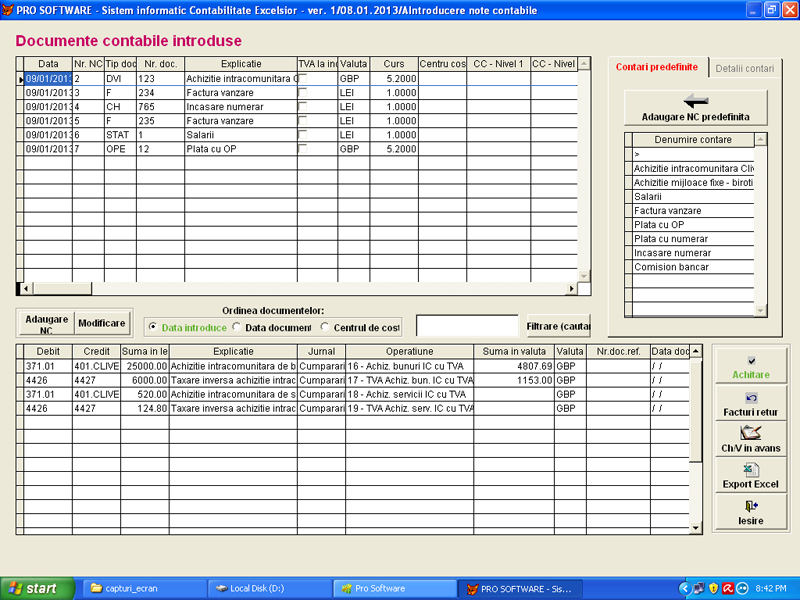
Task: Click left arrow of documents horizontal scrollbar
Action: tap(26, 288)
